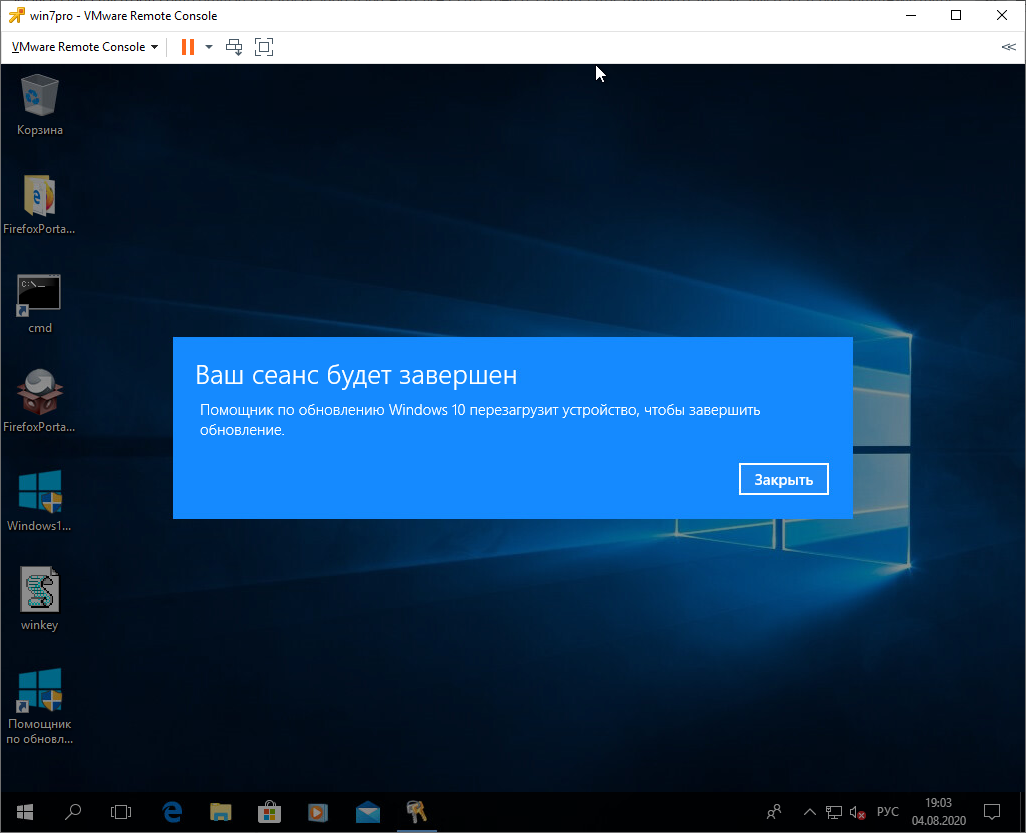Open the clock showing 19:03 04.08.2020

tap(939, 811)
